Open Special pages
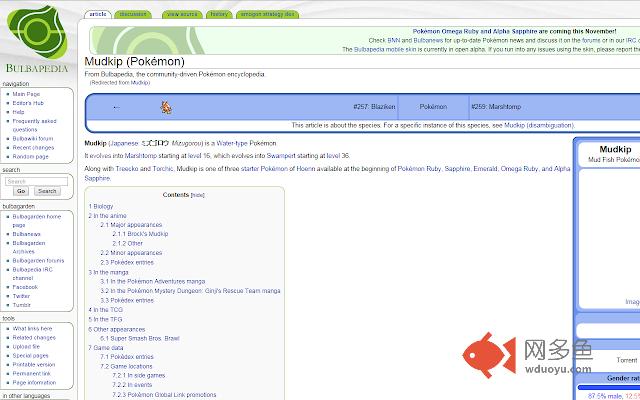 (x=30, y=356)
